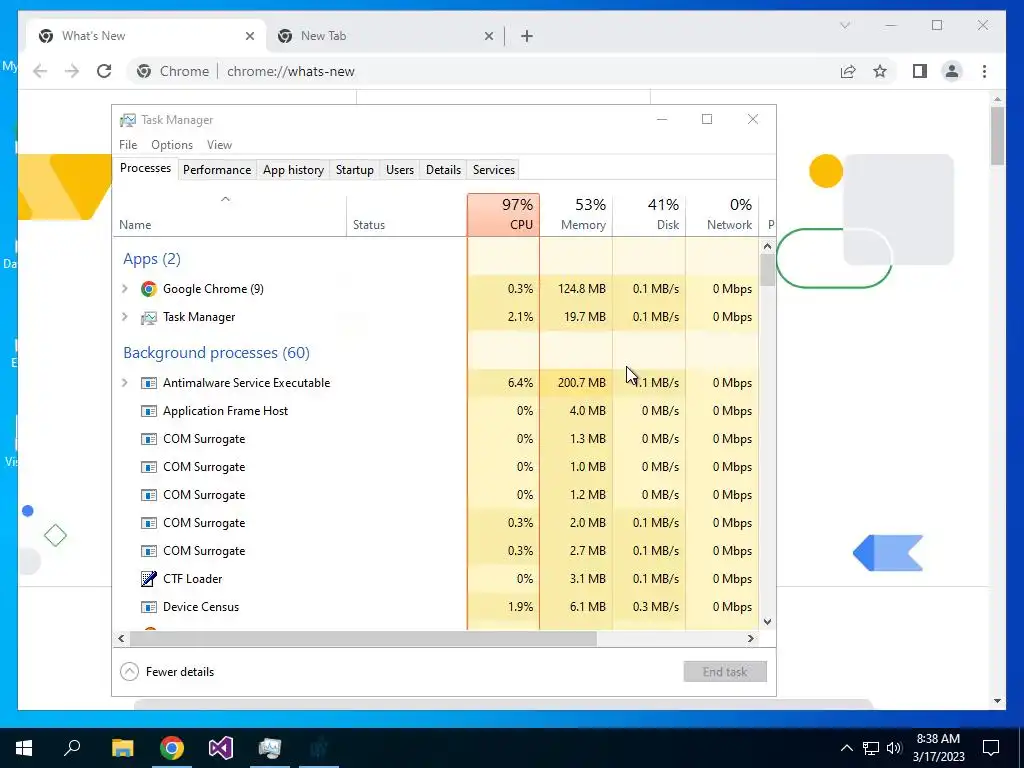Click the share page icon in Chrome
This screenshot has width=1024, height=768.
848,71
